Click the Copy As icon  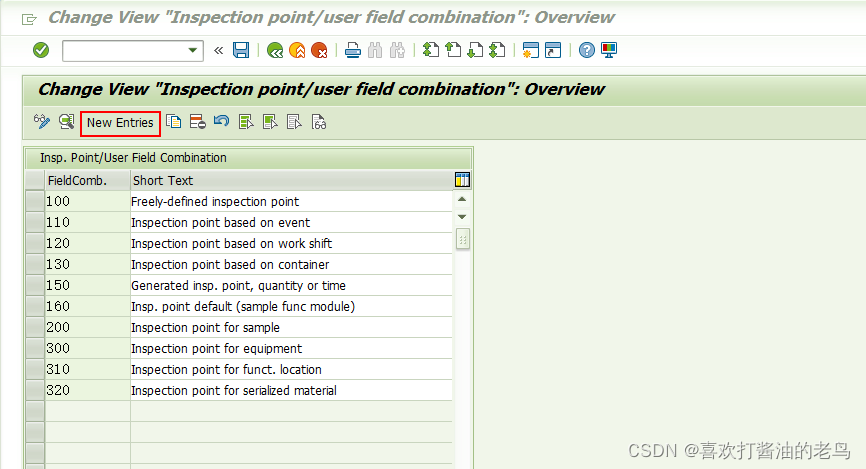174,122
